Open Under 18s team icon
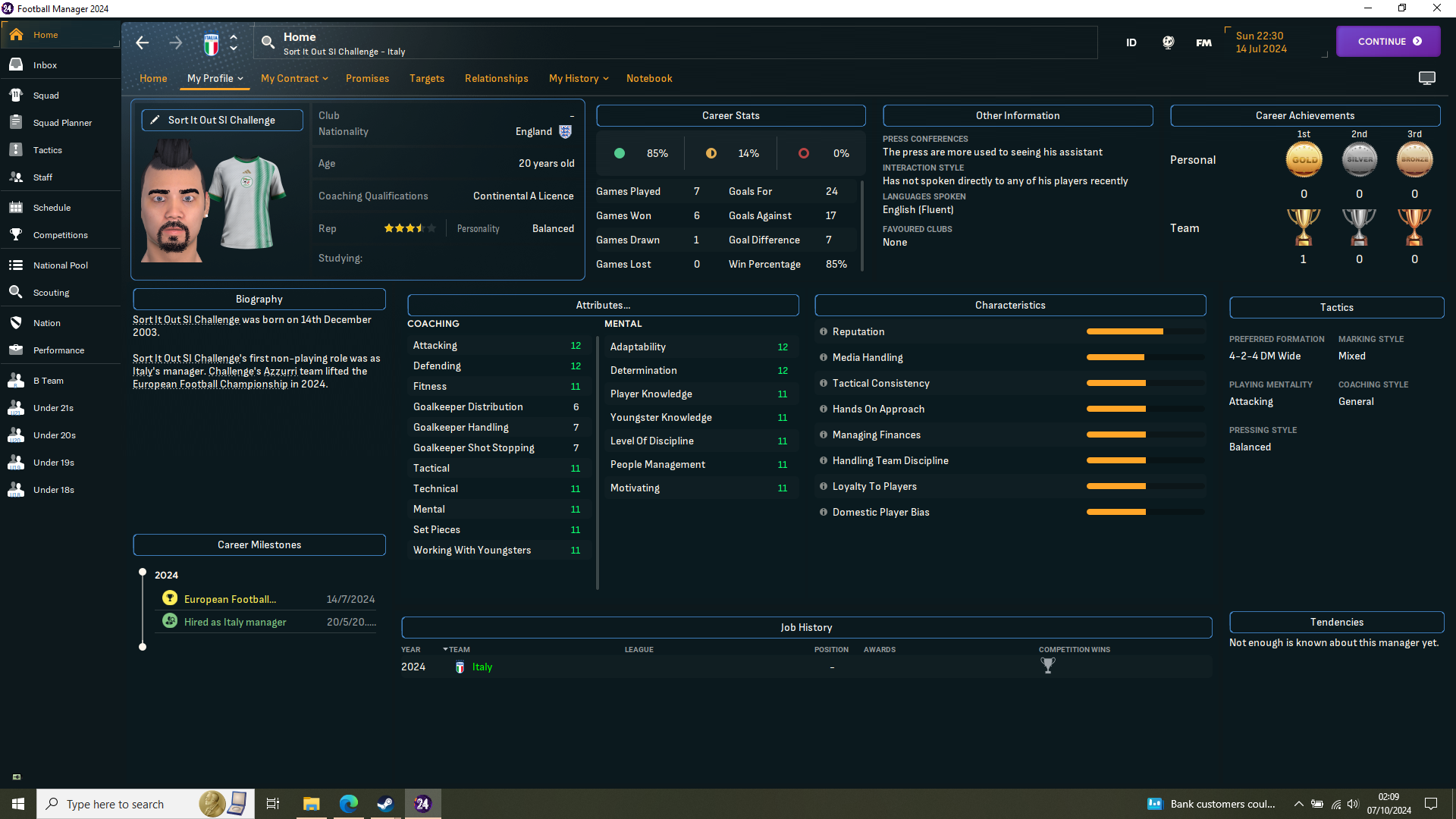1456x819 pixels. pyautogui.click(x=16, y=490)
